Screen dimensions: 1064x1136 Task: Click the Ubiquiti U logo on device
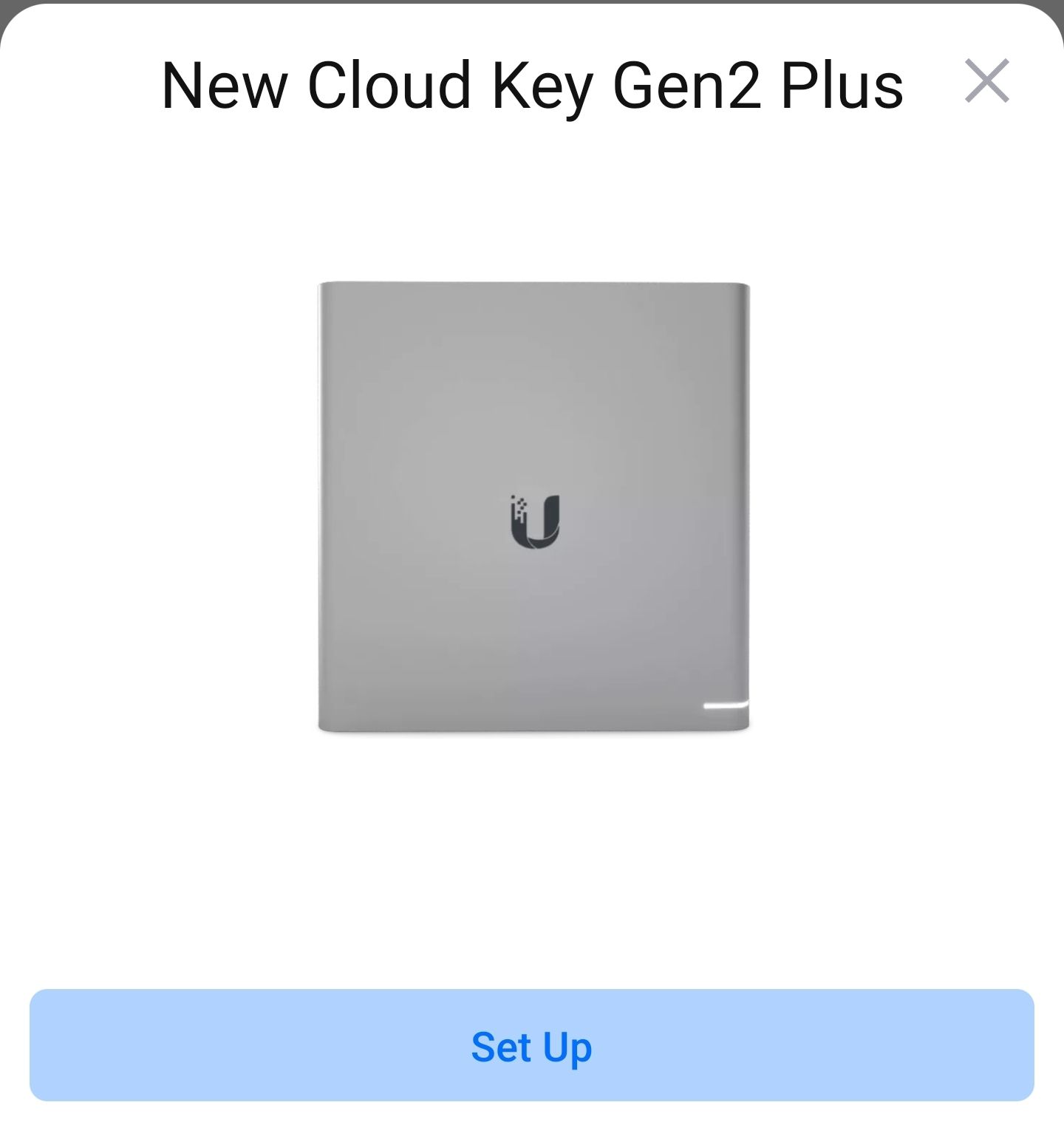pos(535,522)
